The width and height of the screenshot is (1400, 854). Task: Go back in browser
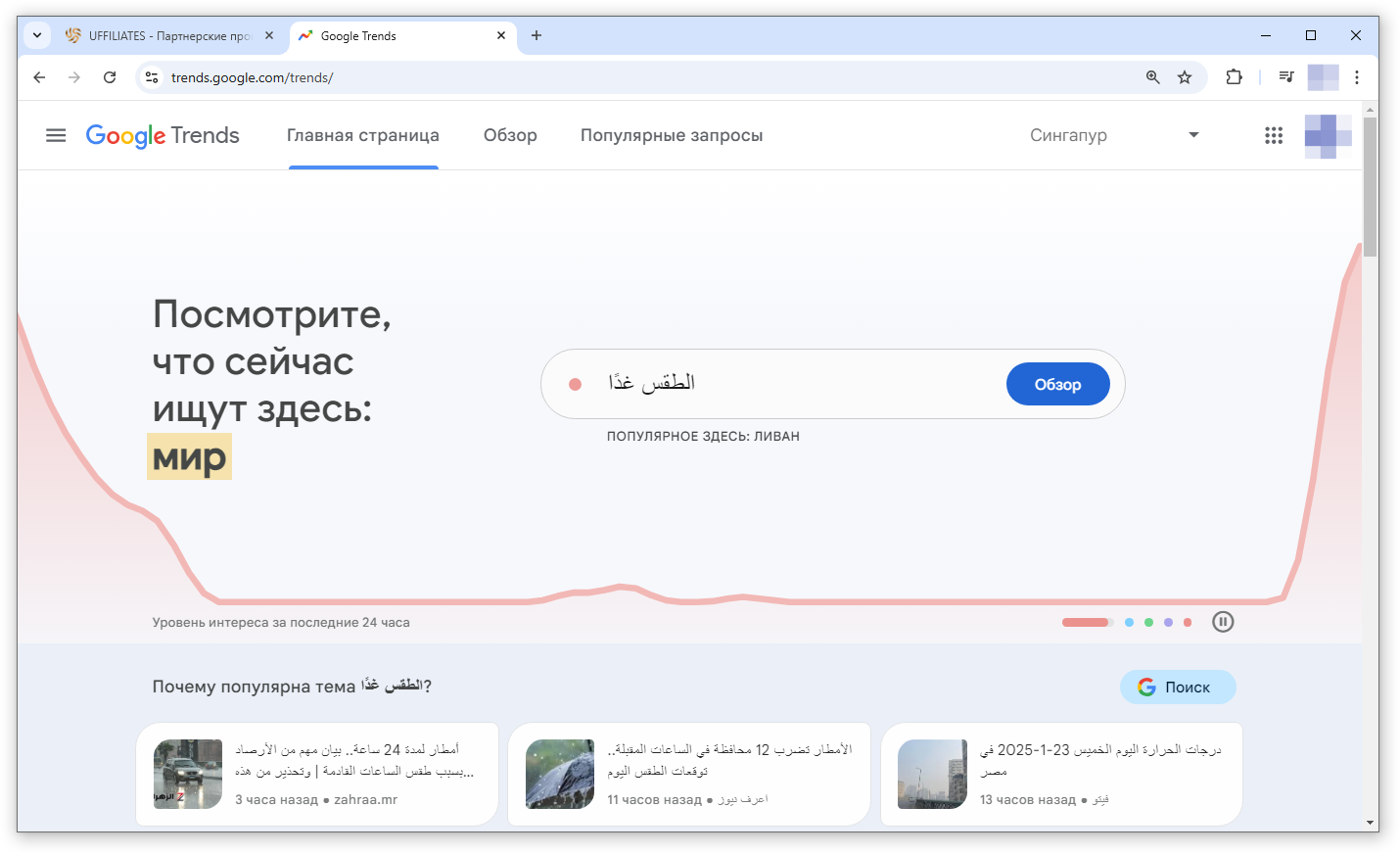pyautogui.click(x=39, y=77)
